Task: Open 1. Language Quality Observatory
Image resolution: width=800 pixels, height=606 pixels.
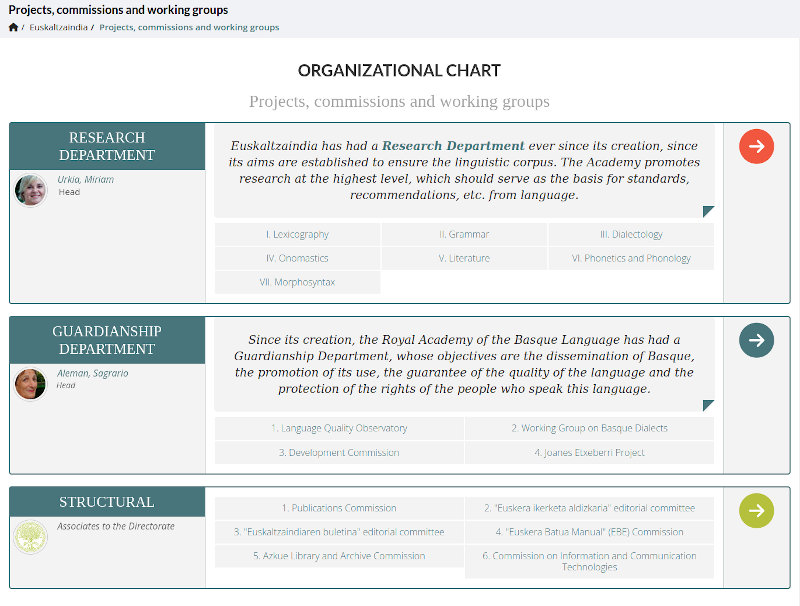Action: (x=339, y=428)
